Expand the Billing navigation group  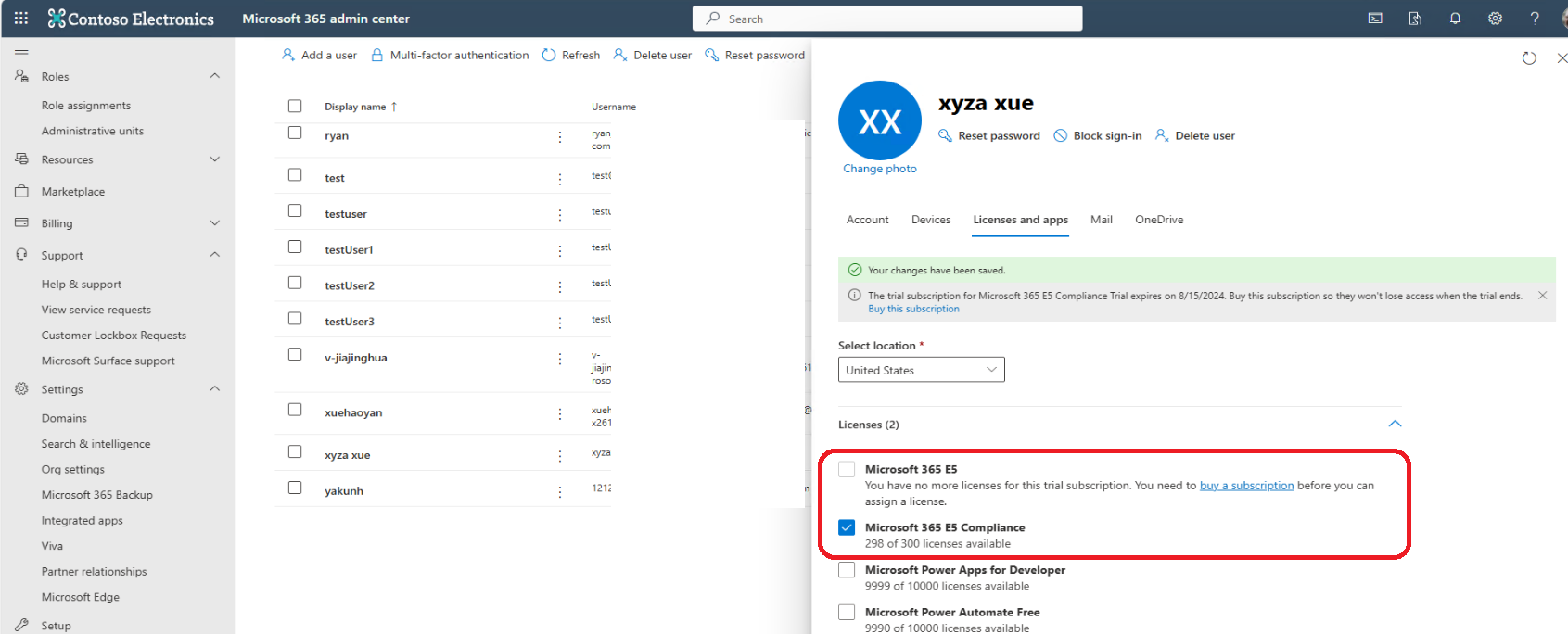[215, 222]
